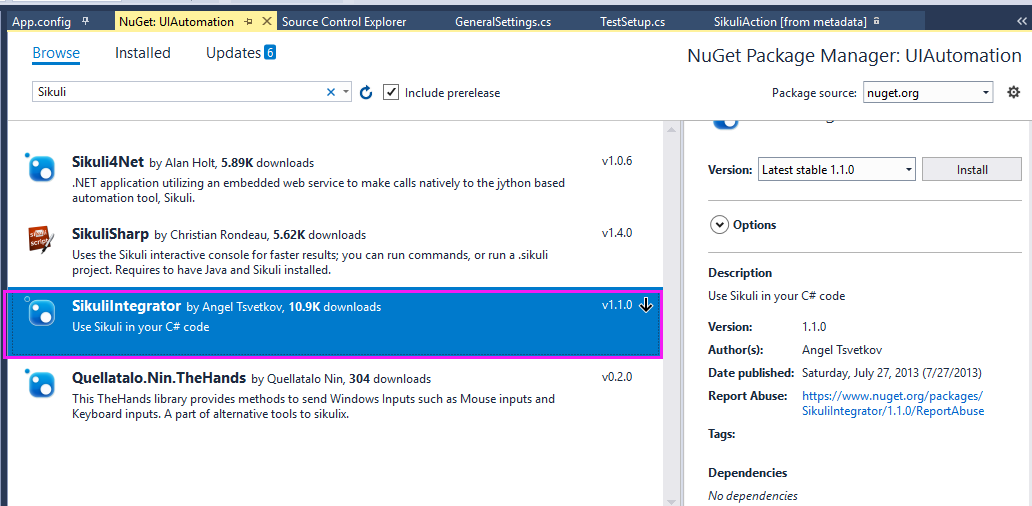Click the 'No dependencies' text
Viewport: 1032px width, 506px height.
[x=752, y=496]
